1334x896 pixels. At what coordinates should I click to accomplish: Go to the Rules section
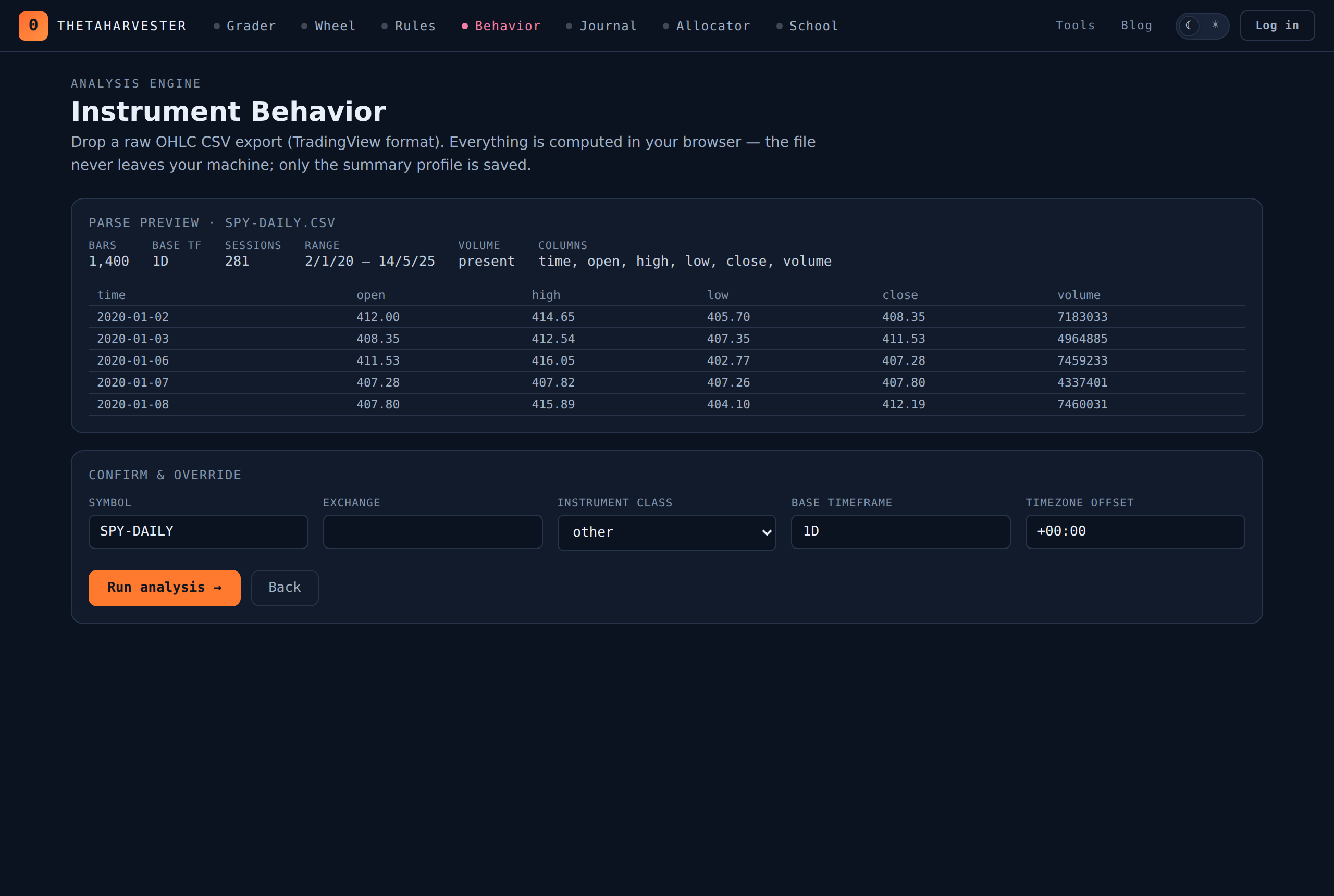[409, 26]
